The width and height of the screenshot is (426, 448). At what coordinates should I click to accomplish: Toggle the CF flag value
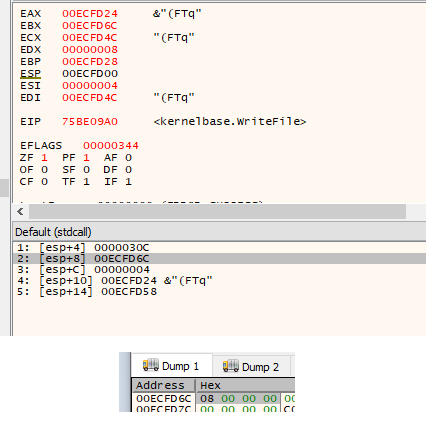coord(44,182)
